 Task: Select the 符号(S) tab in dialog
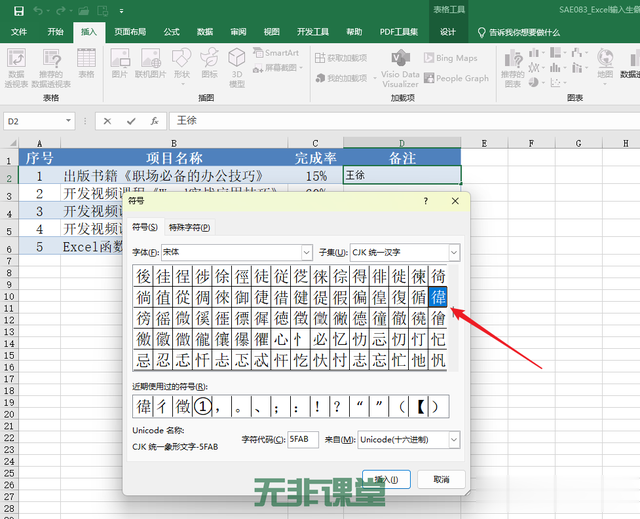pos(145,227)
